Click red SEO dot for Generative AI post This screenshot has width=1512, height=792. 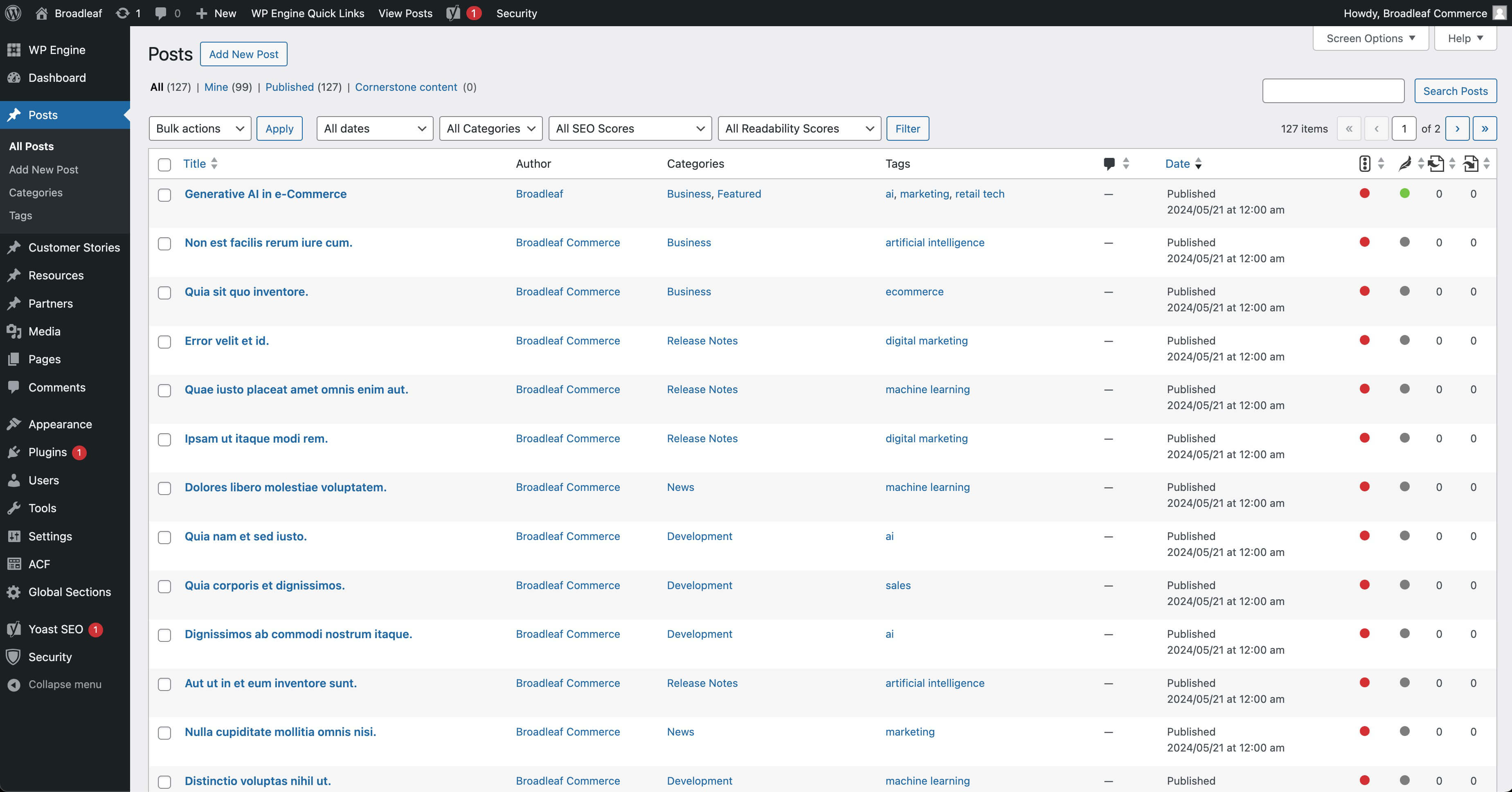click(x=1365, y=193)
